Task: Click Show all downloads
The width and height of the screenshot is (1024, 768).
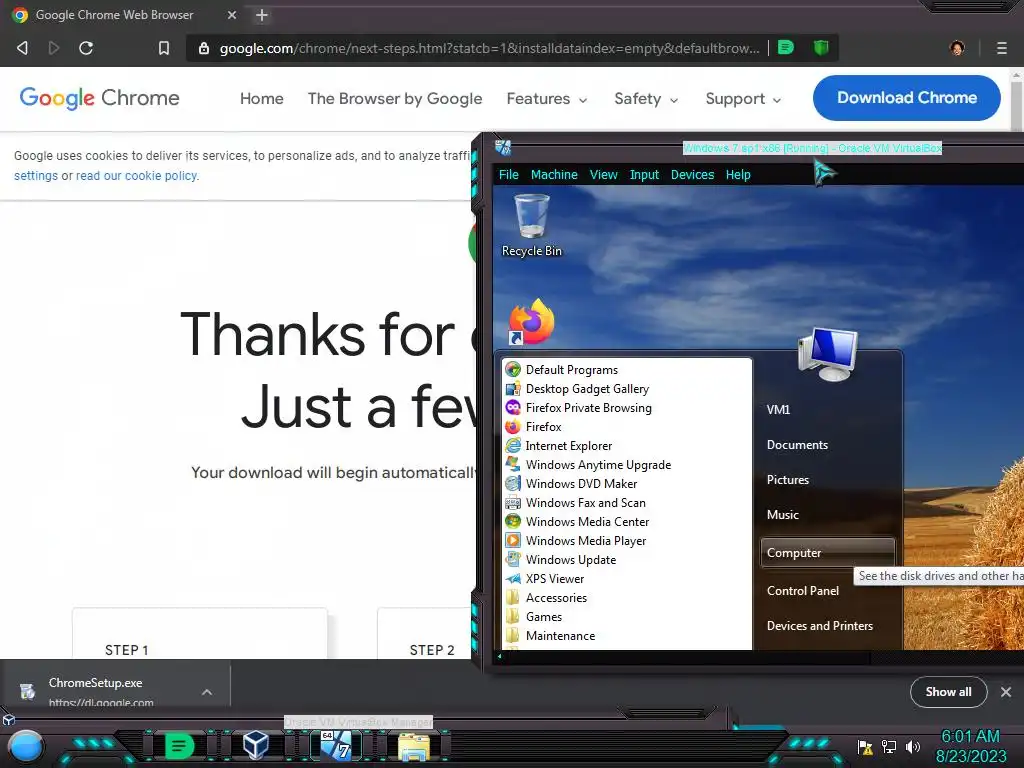Action: pos(948,692)
